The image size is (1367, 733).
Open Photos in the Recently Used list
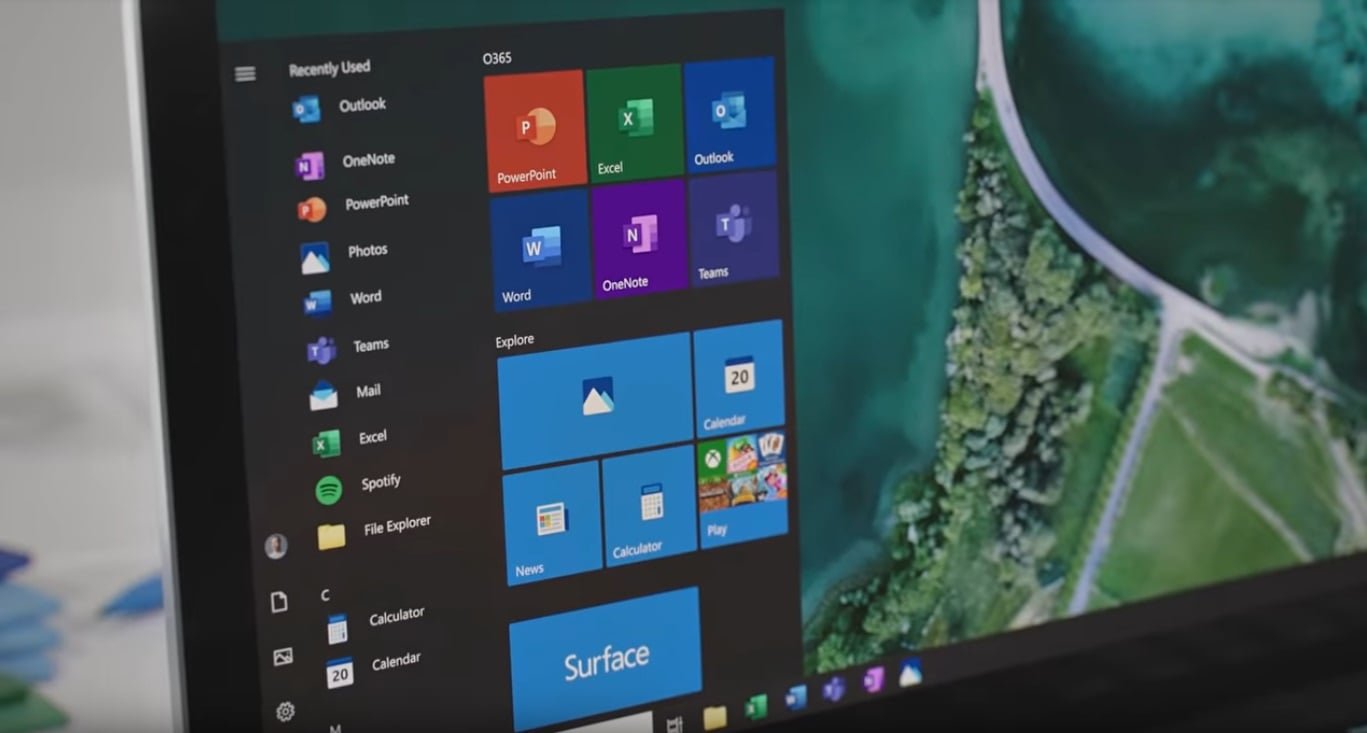pyautogui.click(x=344, y=254)
